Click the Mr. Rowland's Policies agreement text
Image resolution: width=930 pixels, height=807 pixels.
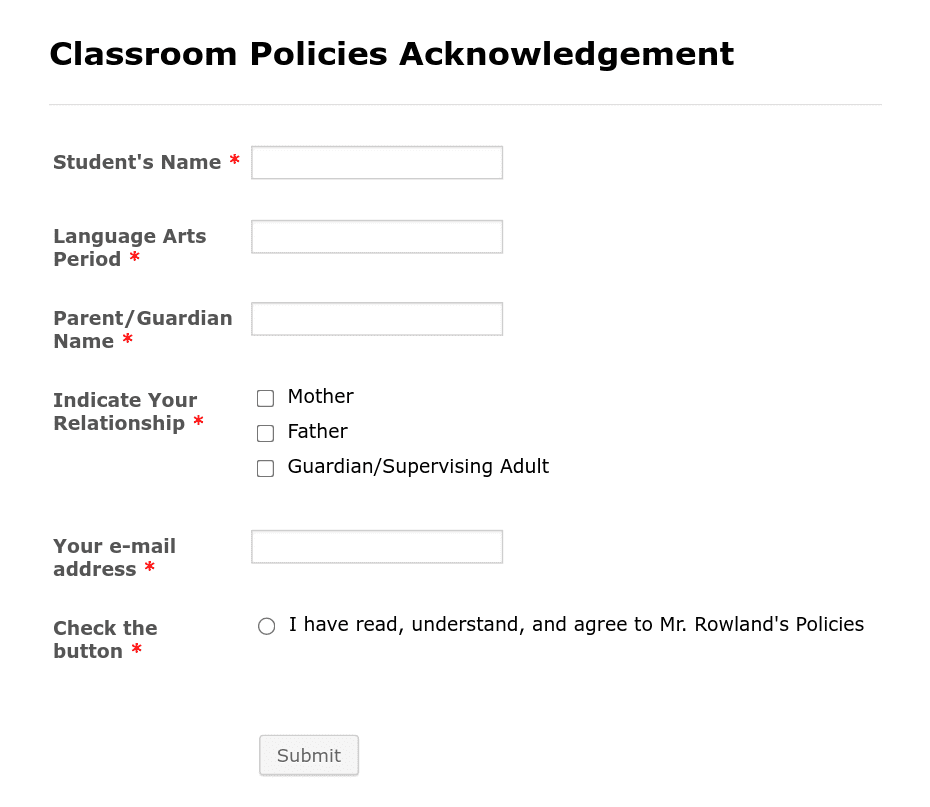575,624
